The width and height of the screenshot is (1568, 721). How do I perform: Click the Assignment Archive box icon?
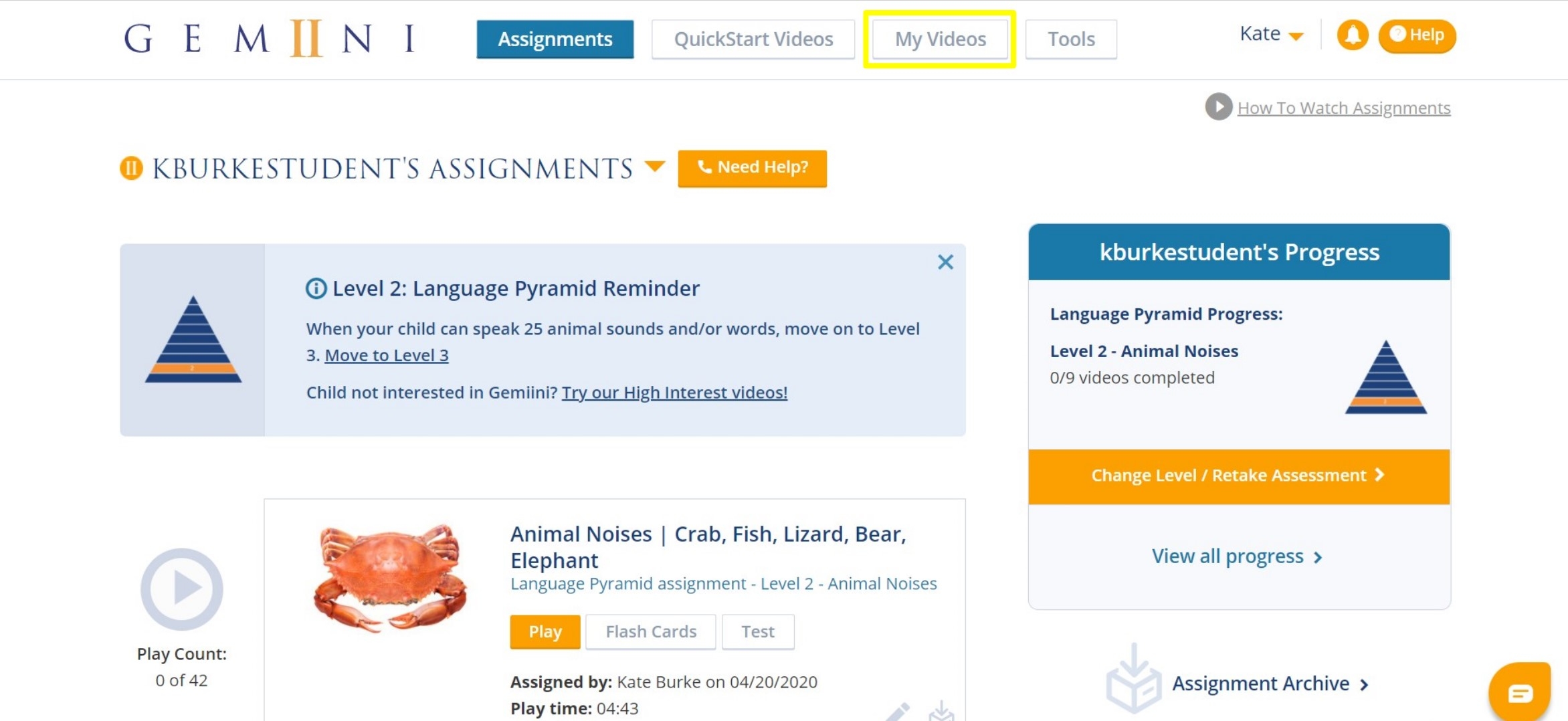tap(1133, 678)
